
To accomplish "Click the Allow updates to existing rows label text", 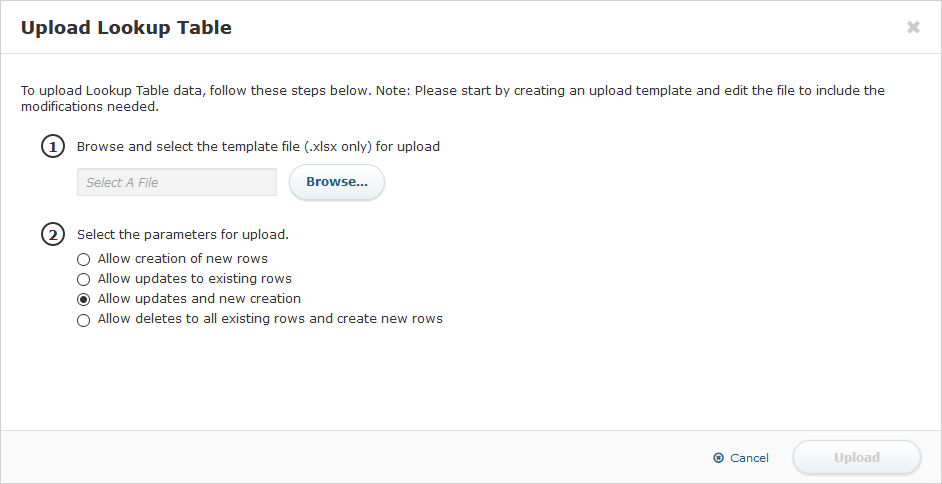I will (x=195, y=279).
